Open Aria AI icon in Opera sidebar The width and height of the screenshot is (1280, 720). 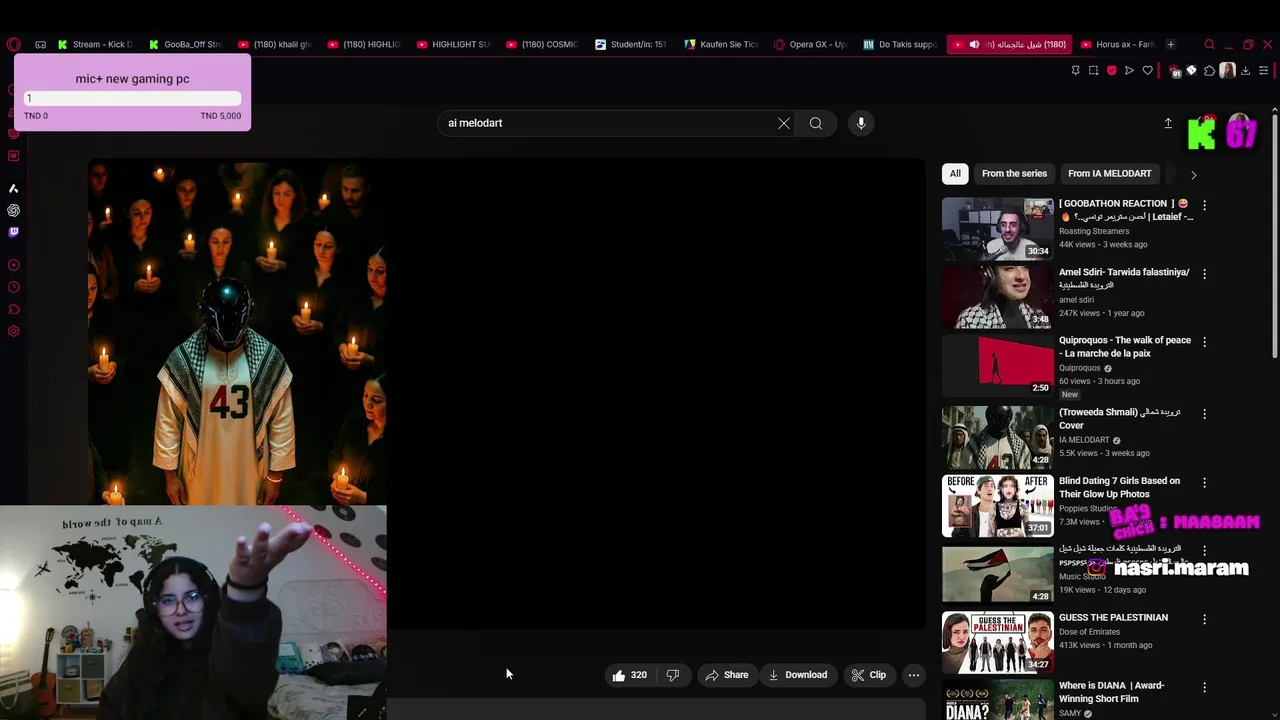[13, 188]
